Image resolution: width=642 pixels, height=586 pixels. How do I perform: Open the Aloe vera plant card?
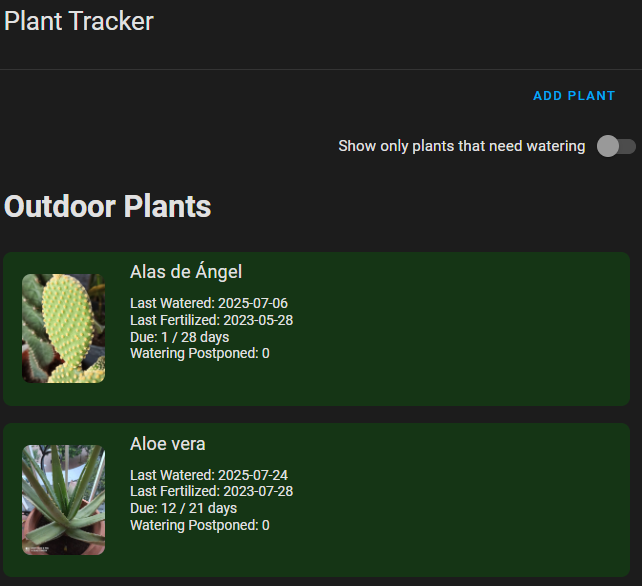[450, 500]
